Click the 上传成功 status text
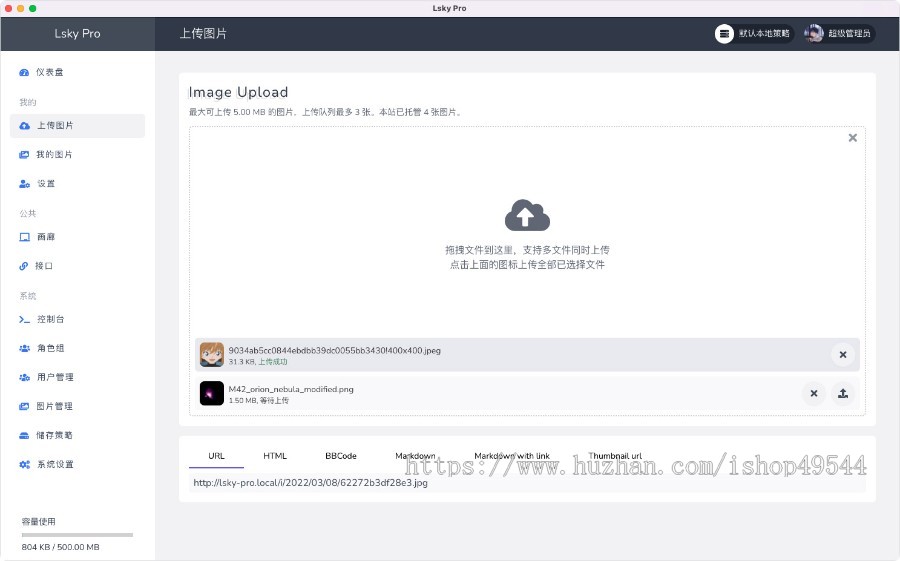 point(273,362)
